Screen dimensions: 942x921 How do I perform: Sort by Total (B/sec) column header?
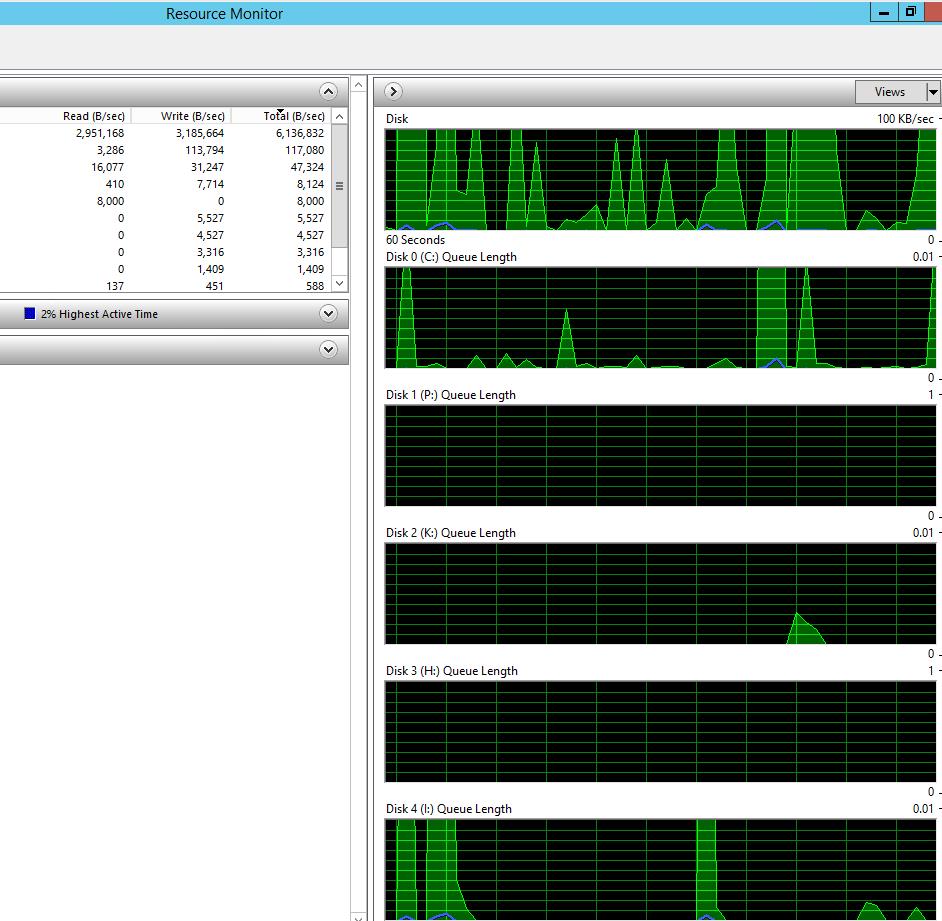[293, 116]
